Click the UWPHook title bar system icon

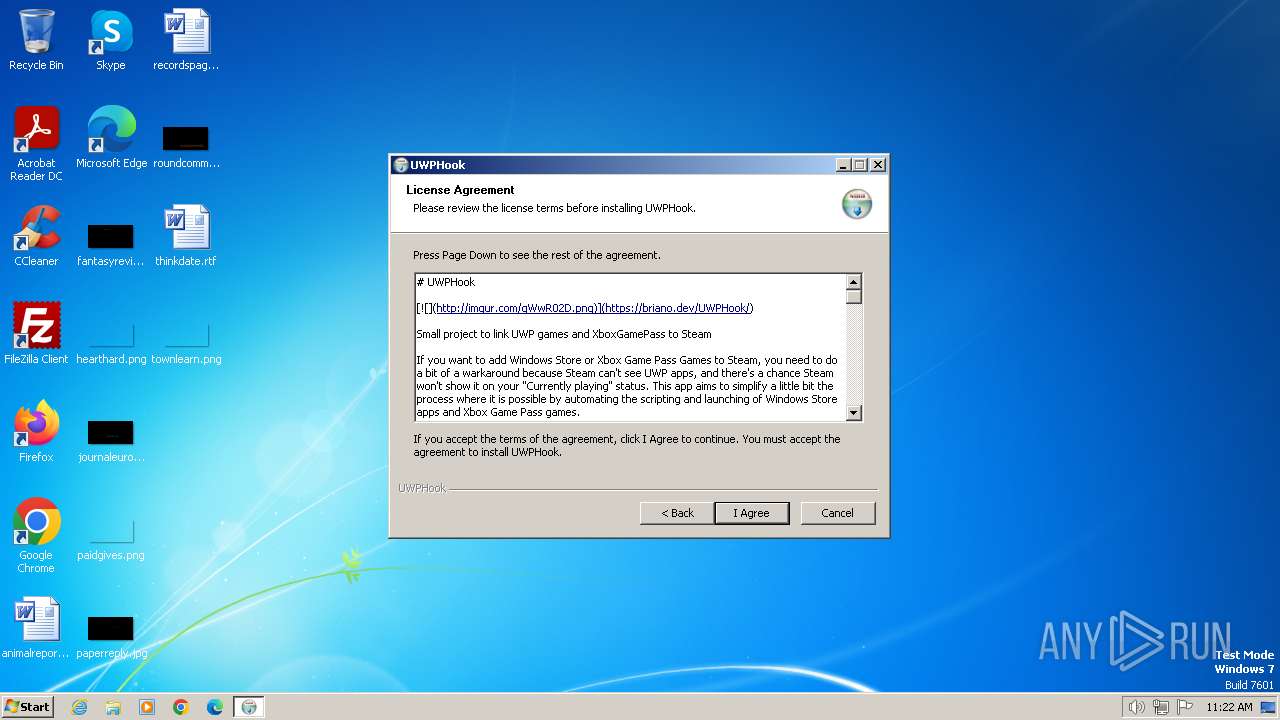point(401,165)
